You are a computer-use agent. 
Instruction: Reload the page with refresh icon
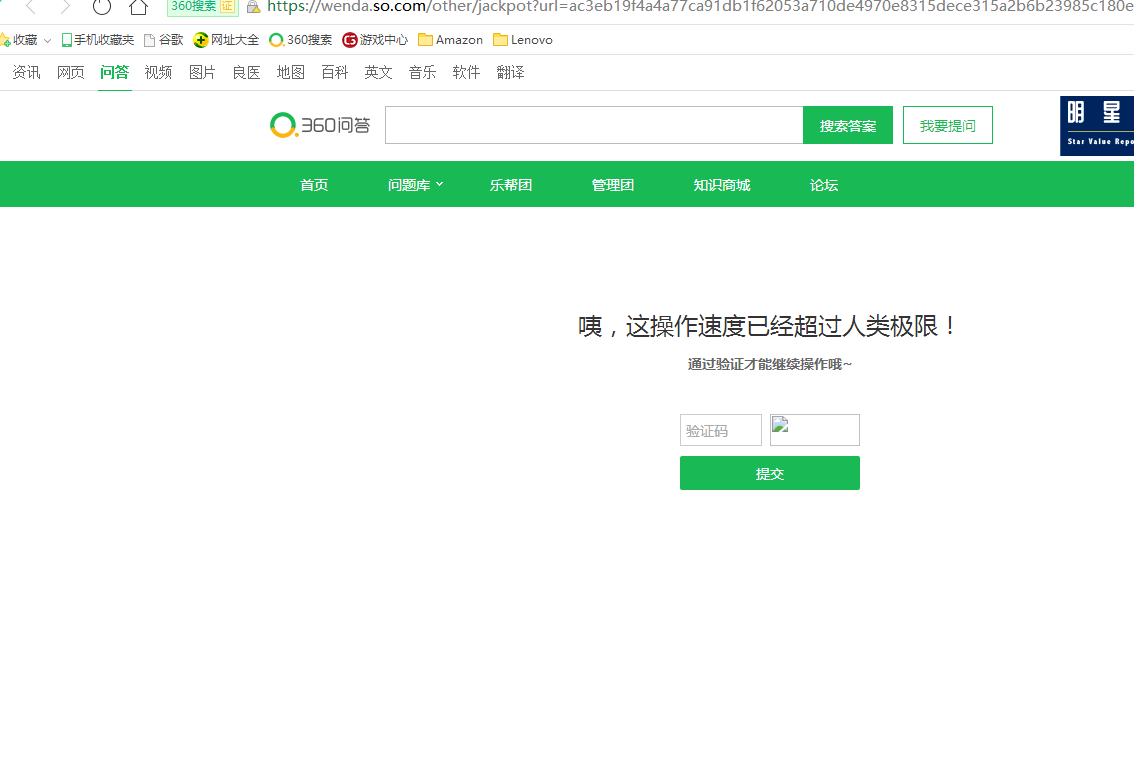click(102, 7)
